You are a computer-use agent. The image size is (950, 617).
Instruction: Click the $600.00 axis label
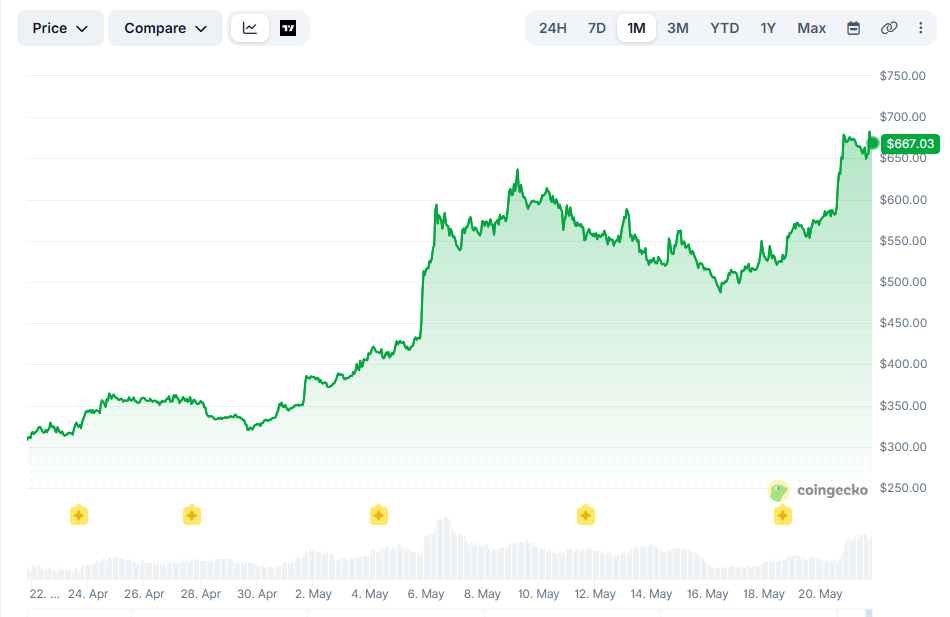(903, 199)
